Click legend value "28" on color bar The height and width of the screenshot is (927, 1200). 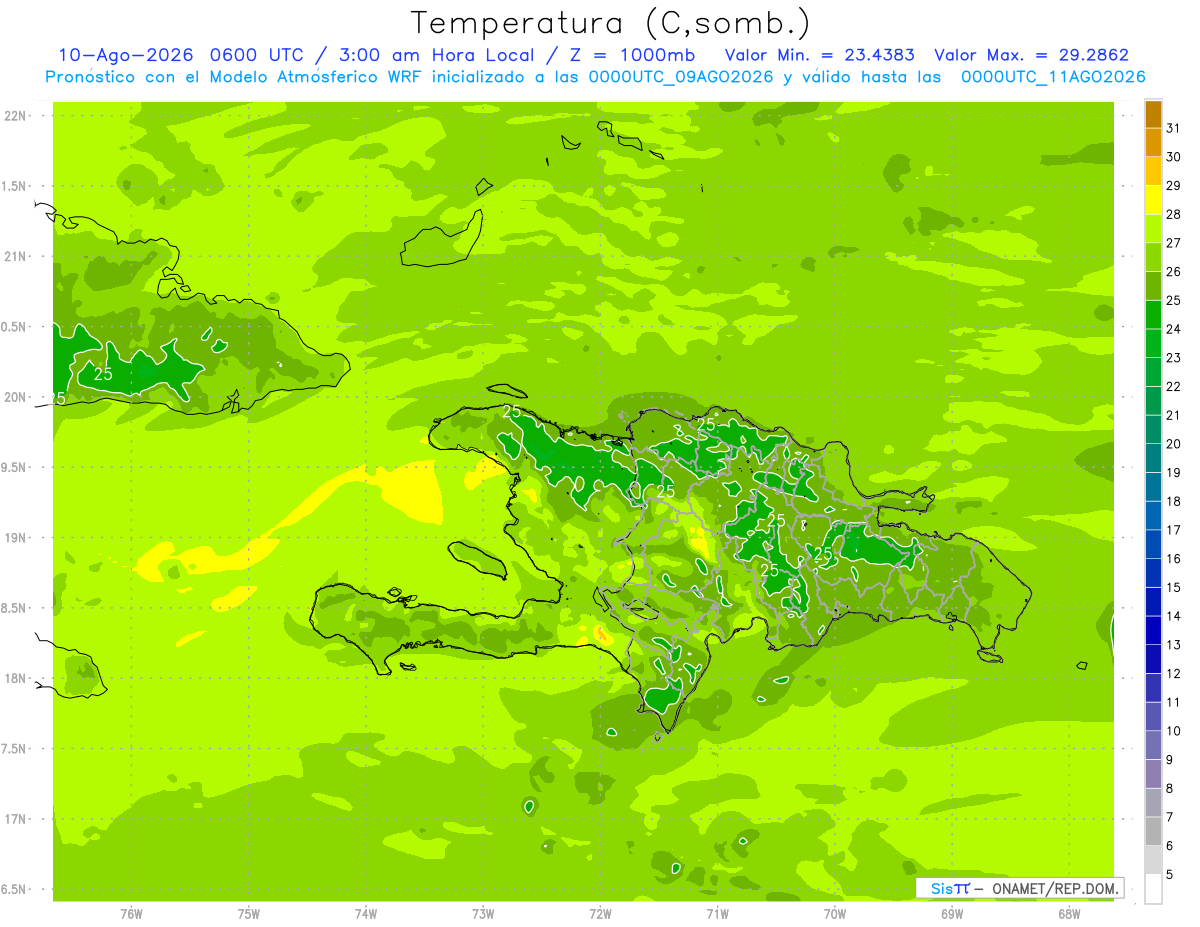[1174, 215]
